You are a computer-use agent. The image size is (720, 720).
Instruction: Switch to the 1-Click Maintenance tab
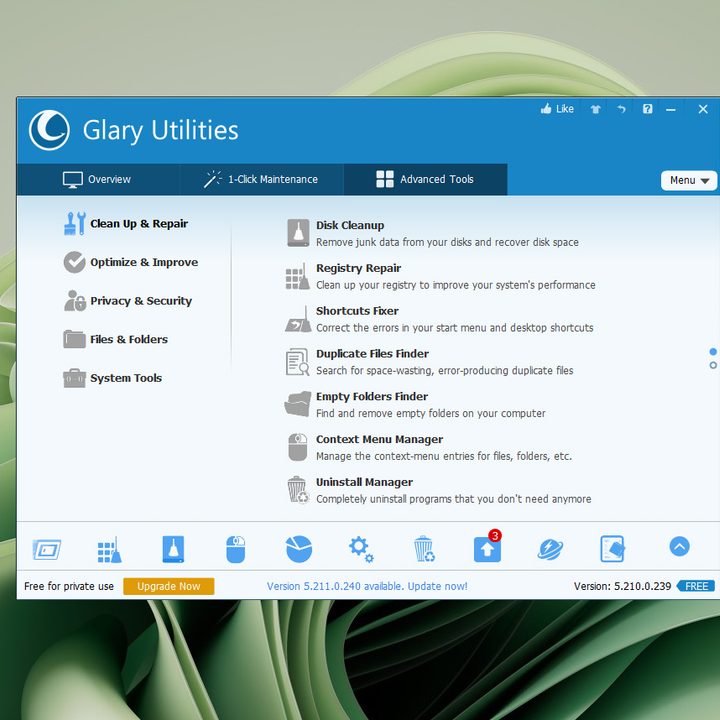(261, 180)
